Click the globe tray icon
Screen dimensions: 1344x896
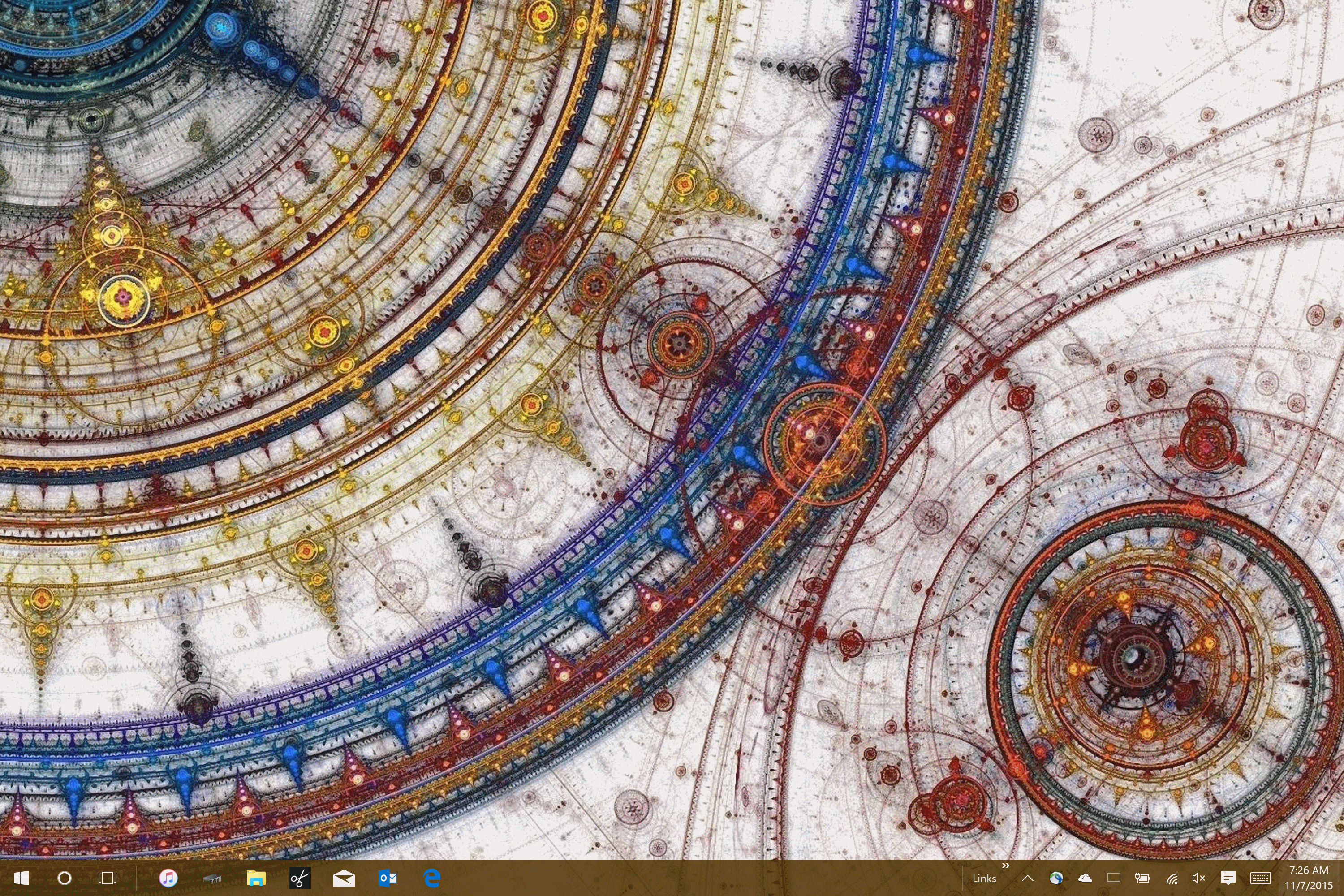pos(1056,878)
